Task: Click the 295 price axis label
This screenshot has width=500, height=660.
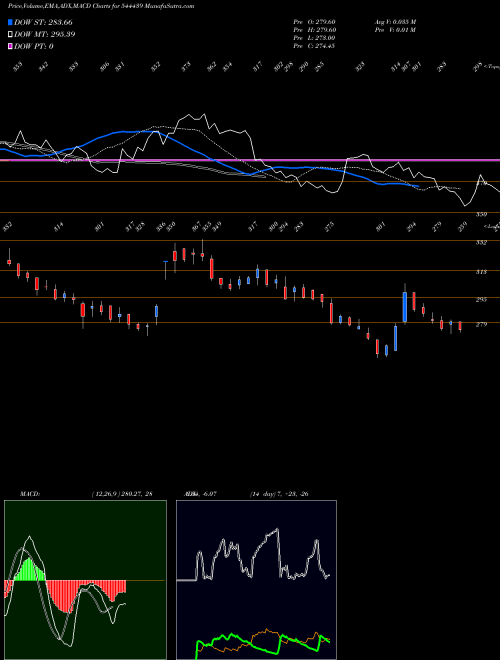Action: pyautogui.click(x=481, y=300)
